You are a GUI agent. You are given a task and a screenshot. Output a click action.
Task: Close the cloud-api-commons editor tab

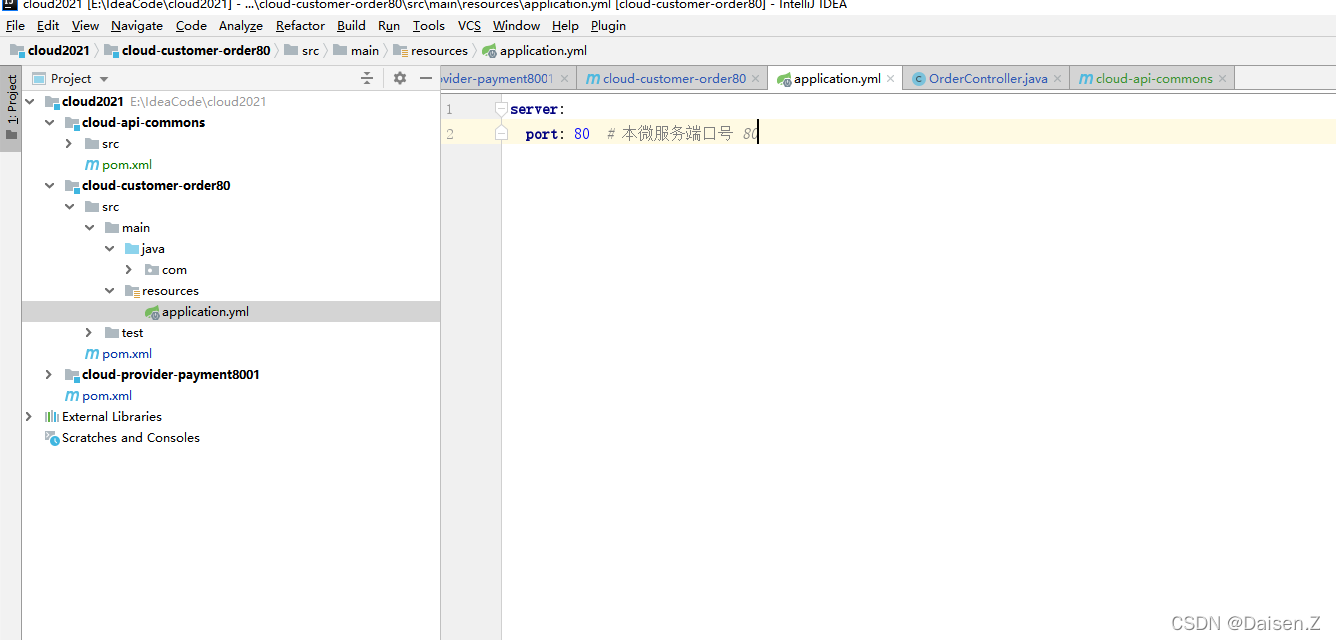[x=1222, y=79]
